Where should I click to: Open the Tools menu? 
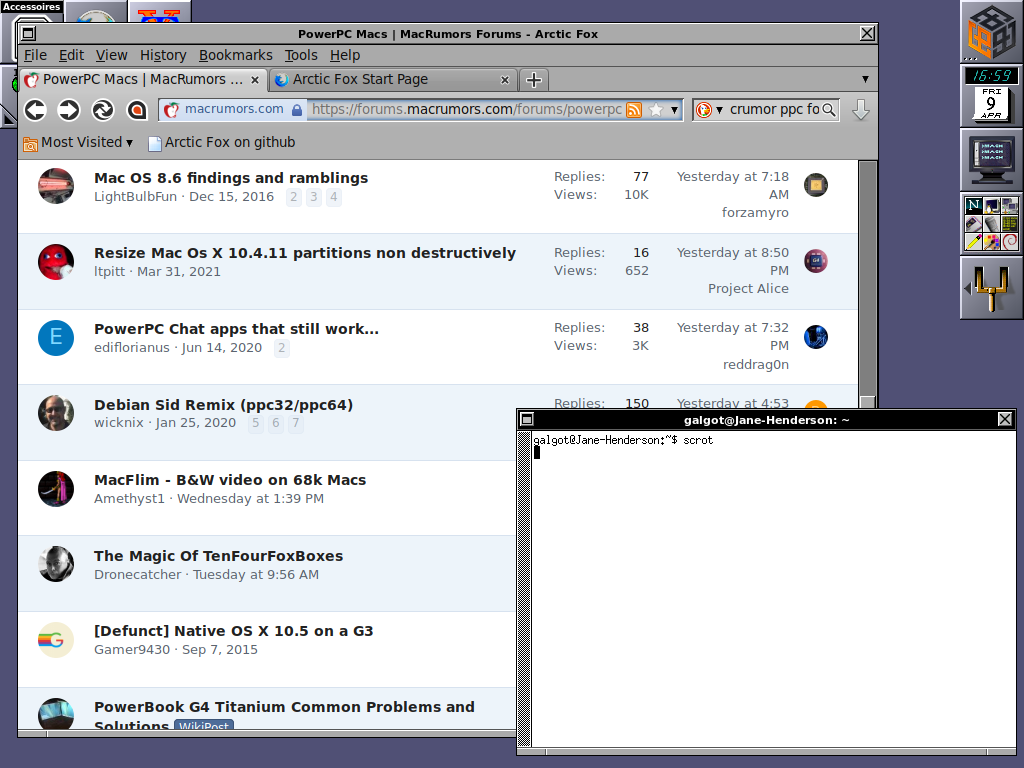(x=301, y=56)
